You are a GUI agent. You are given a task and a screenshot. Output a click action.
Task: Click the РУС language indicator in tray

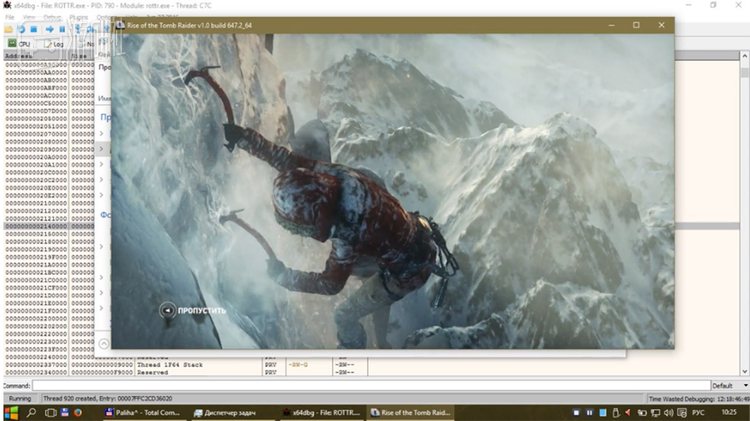(x=696, y=412)
